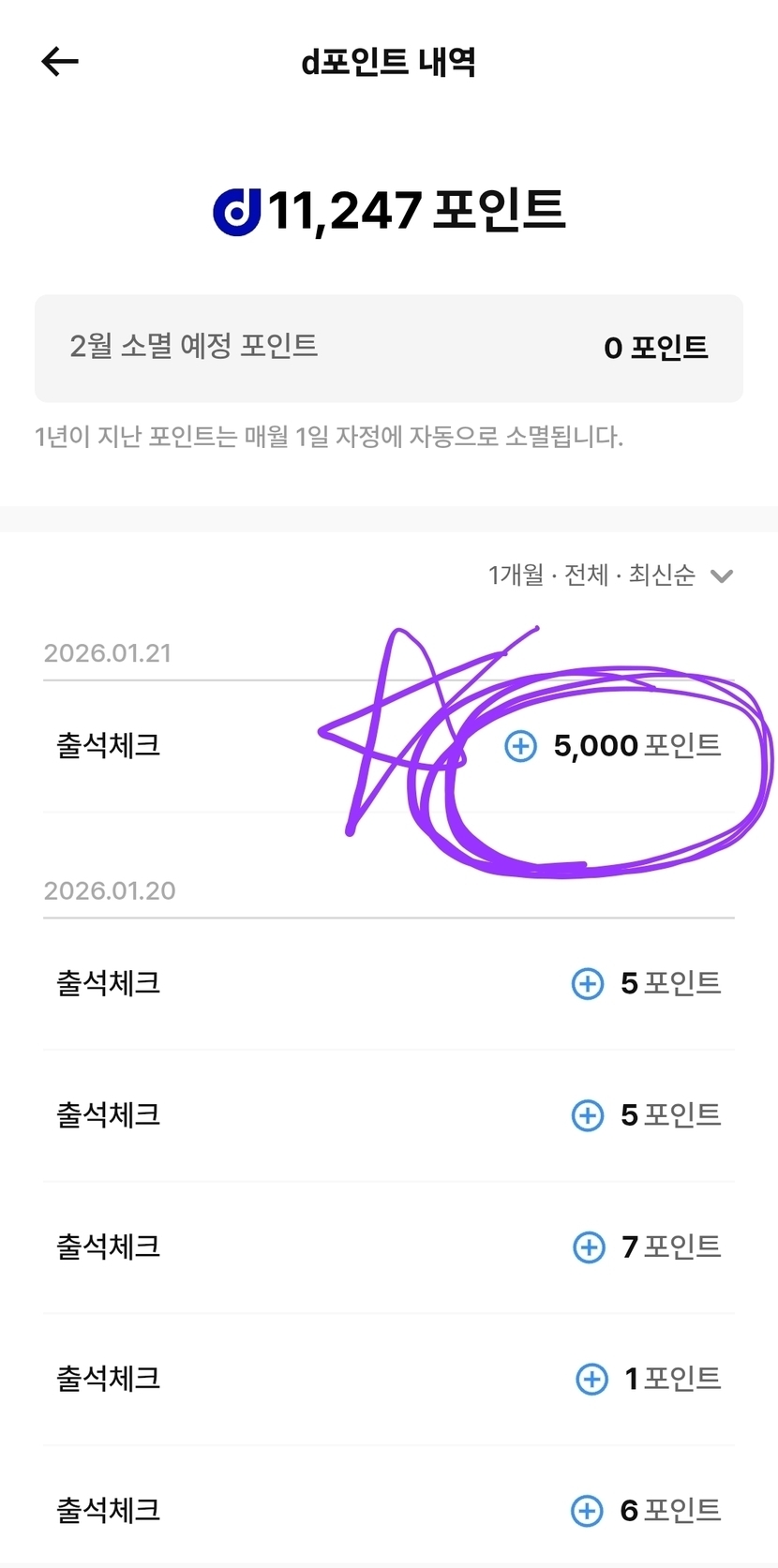Tap the d포인트 내역 page title
This screenshot has height=1568, width=778.
tap(388, 62)
